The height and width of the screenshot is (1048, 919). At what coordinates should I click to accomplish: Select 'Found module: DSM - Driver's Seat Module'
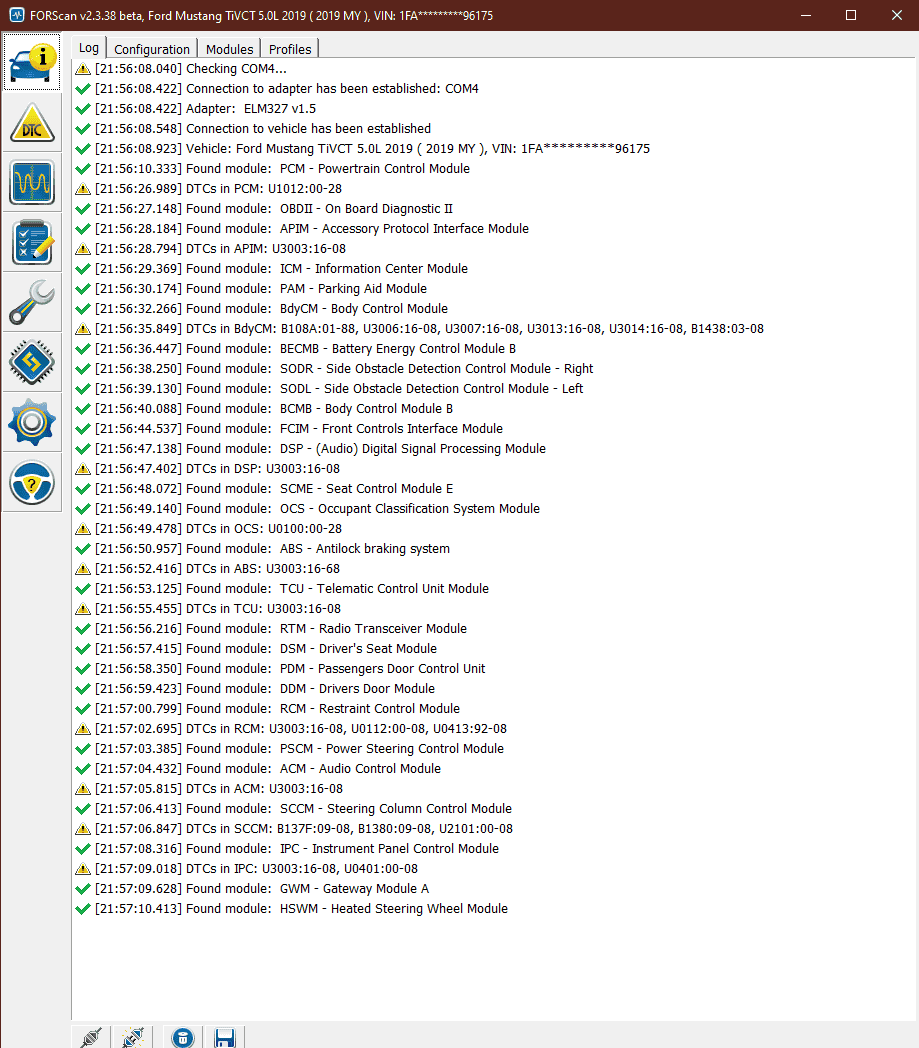tap(256, 650)
